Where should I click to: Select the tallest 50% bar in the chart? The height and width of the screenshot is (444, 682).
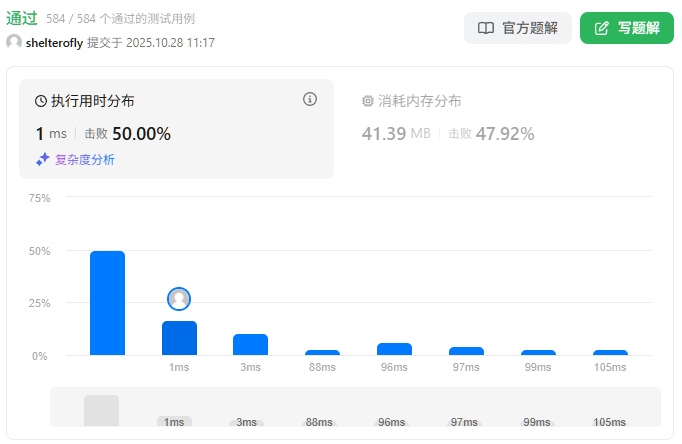107,303
